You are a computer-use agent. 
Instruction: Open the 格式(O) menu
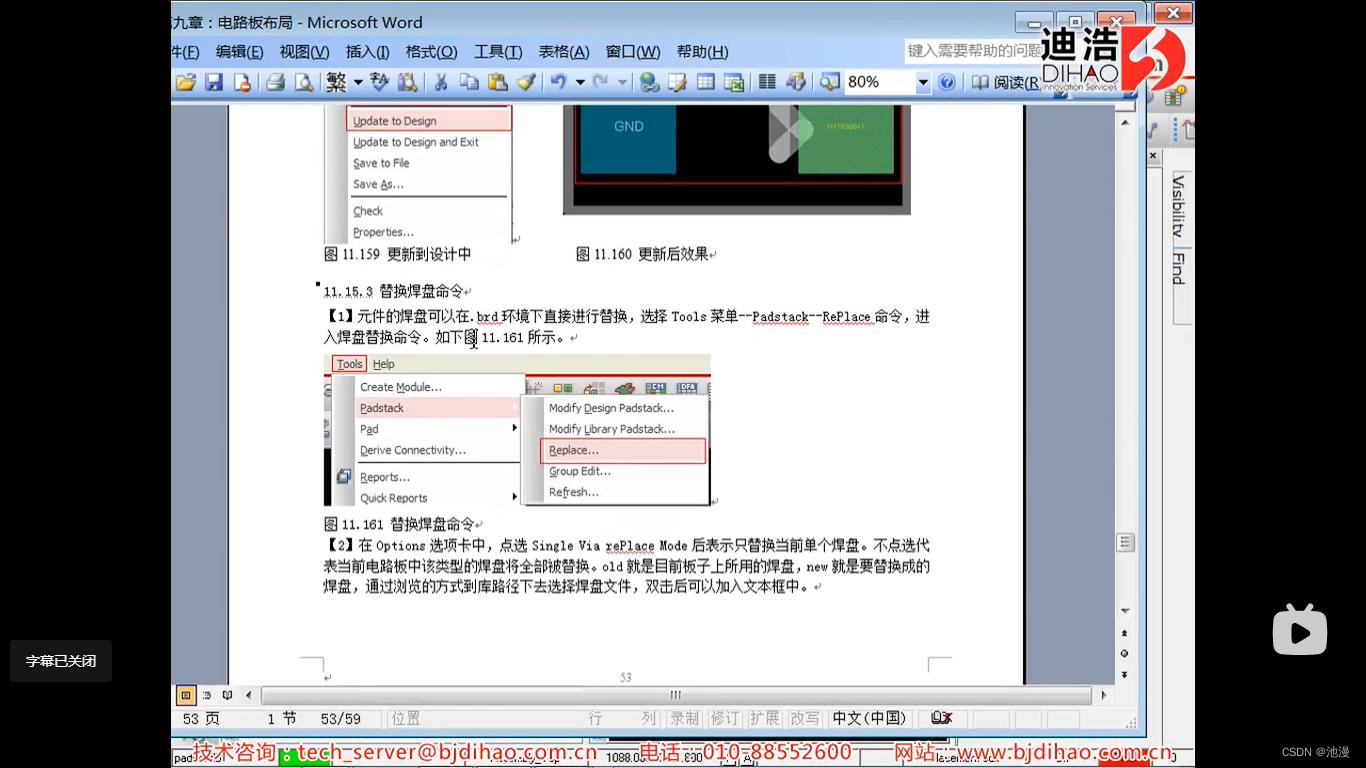tap(431, 52)
